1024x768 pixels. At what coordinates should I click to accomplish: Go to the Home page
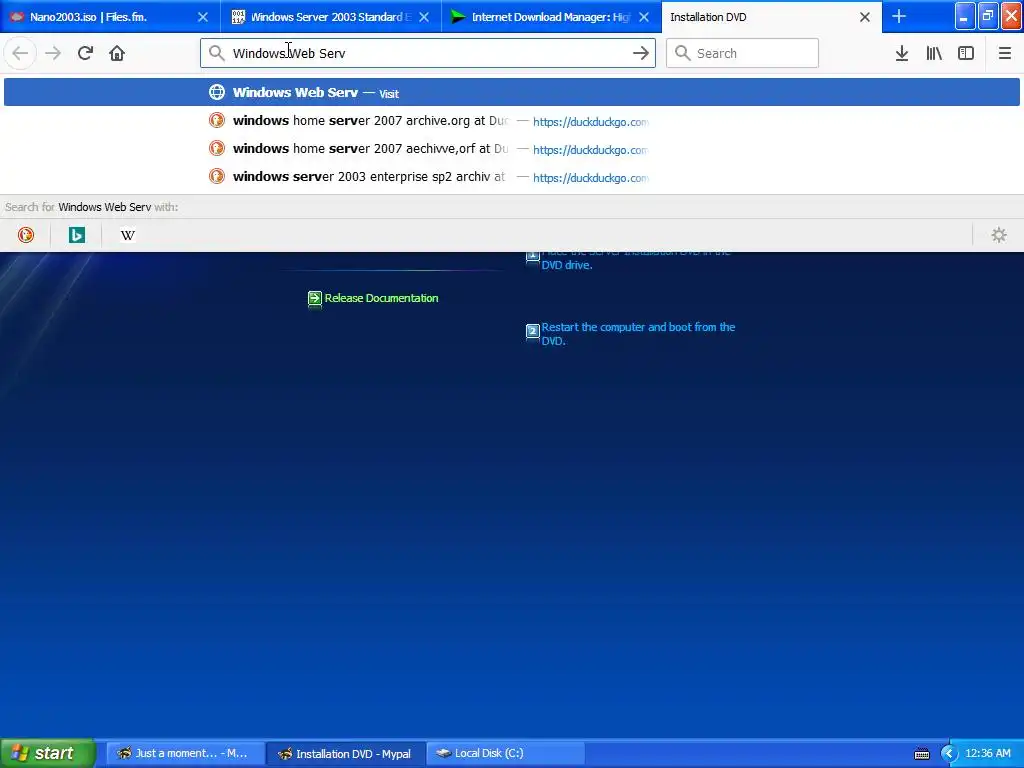coord(117,53)
